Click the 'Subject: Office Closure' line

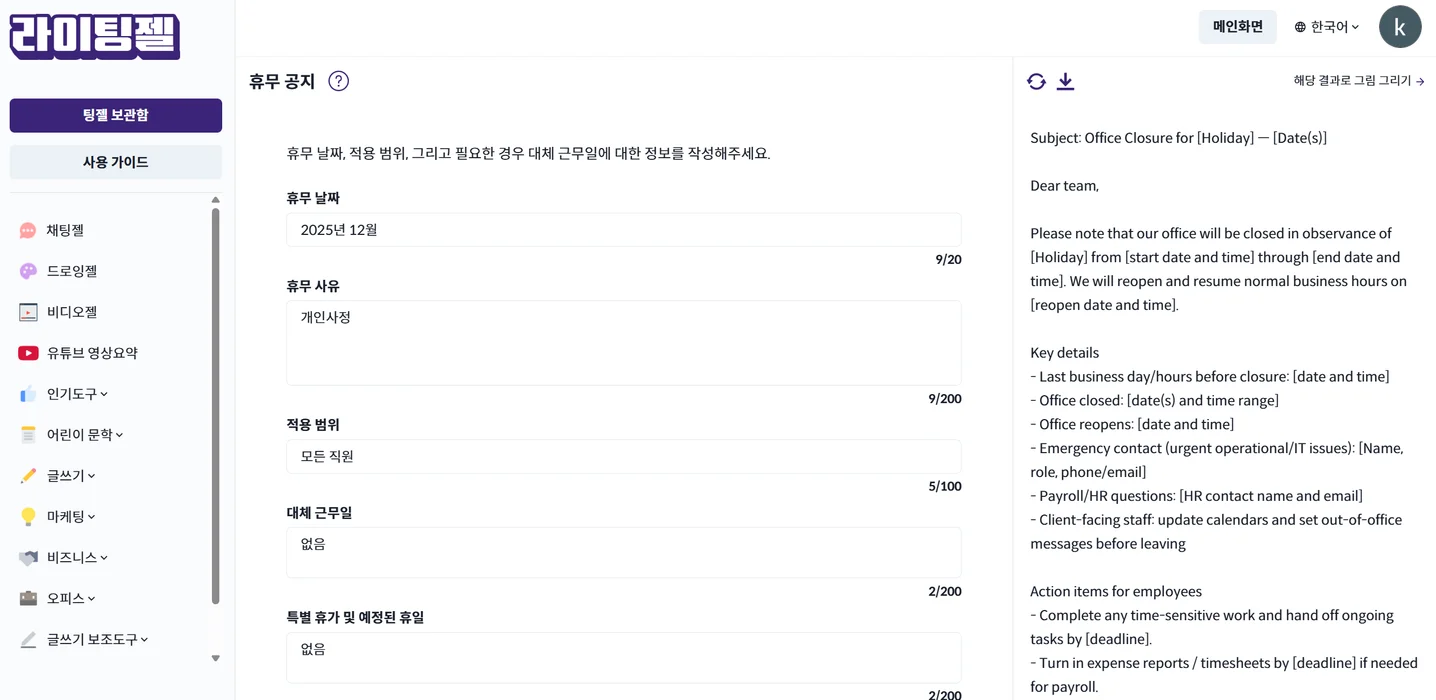[x=1178, y=138]
